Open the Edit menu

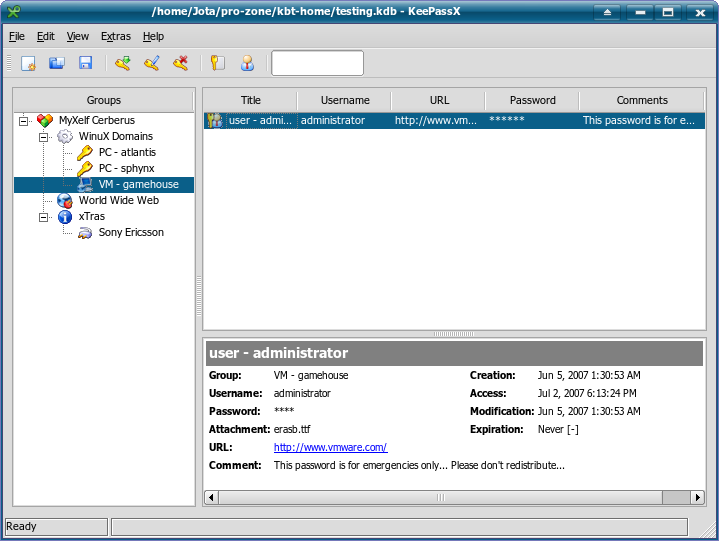click(45, 36)
